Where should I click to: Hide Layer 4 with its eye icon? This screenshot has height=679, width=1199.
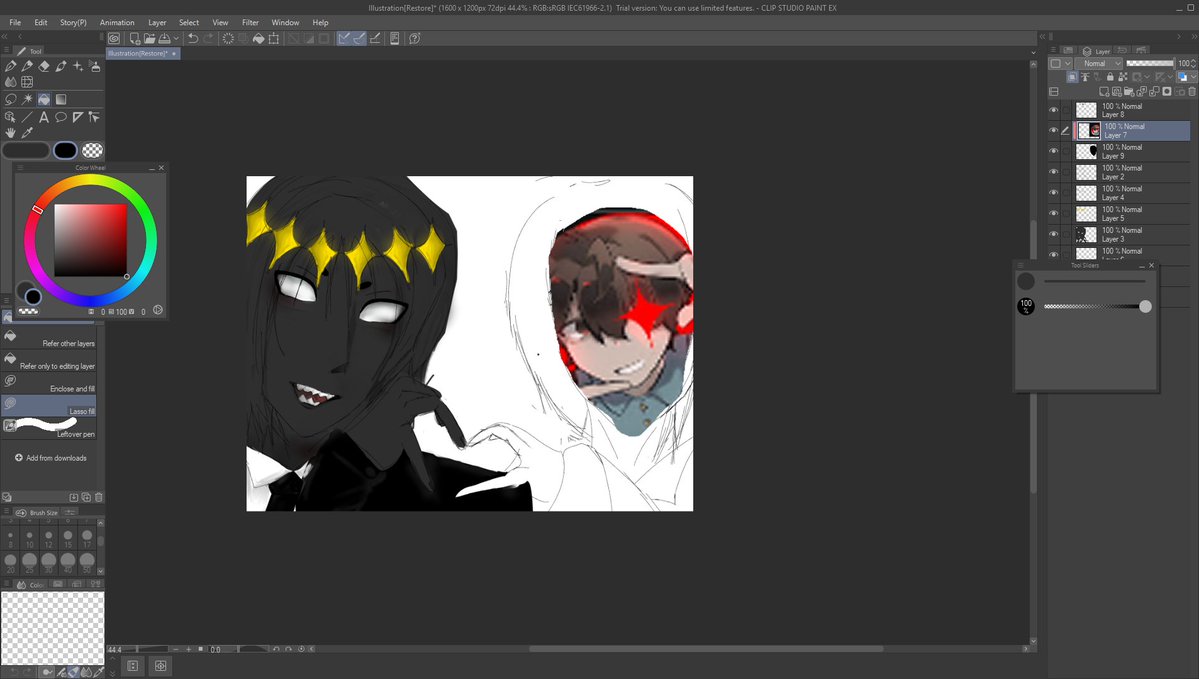[1054, 193]
